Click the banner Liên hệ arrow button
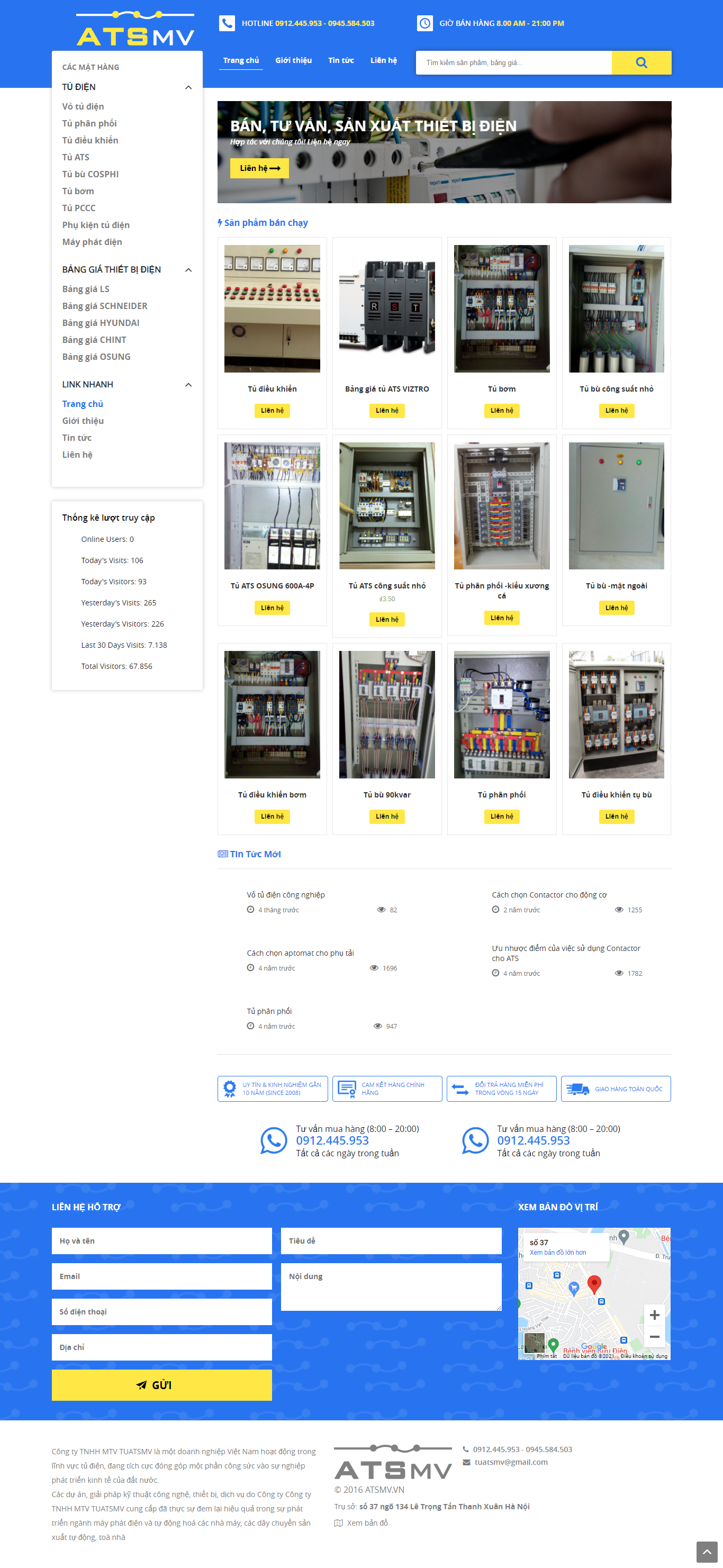The width and height of the screenshot is (723, 1568). 259,168
